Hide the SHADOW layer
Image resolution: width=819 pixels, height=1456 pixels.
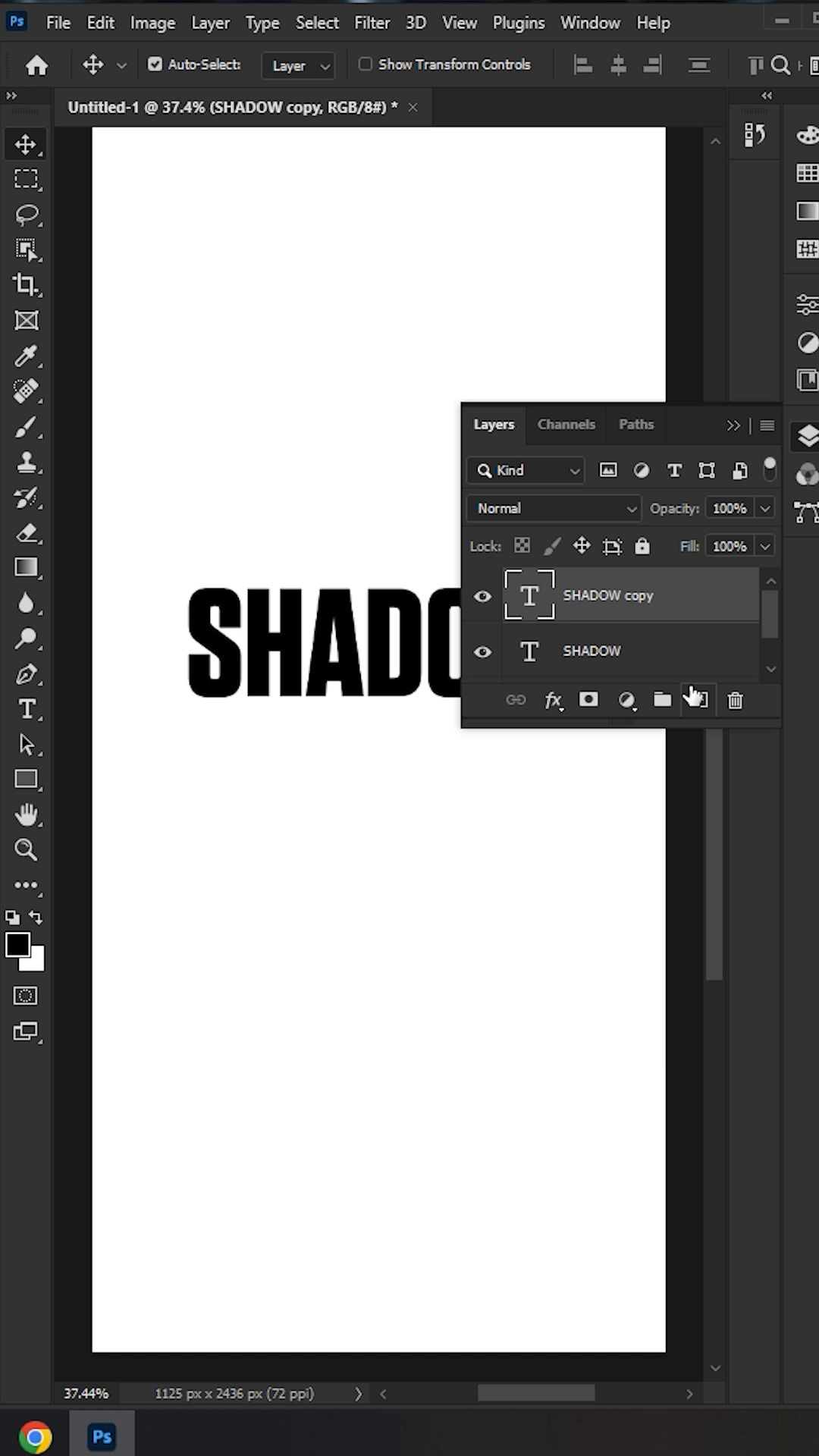482,652
